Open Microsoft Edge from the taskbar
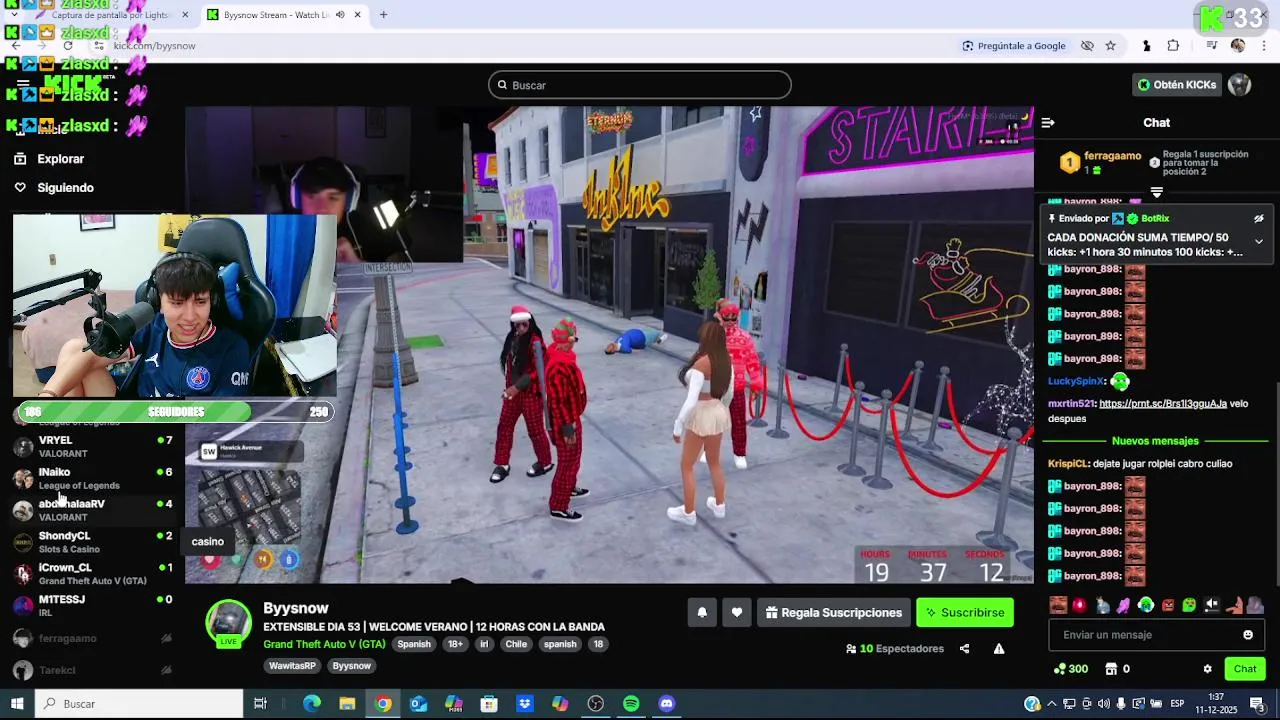This screenshot has width=1280, height=720. [x=312, y=704]
